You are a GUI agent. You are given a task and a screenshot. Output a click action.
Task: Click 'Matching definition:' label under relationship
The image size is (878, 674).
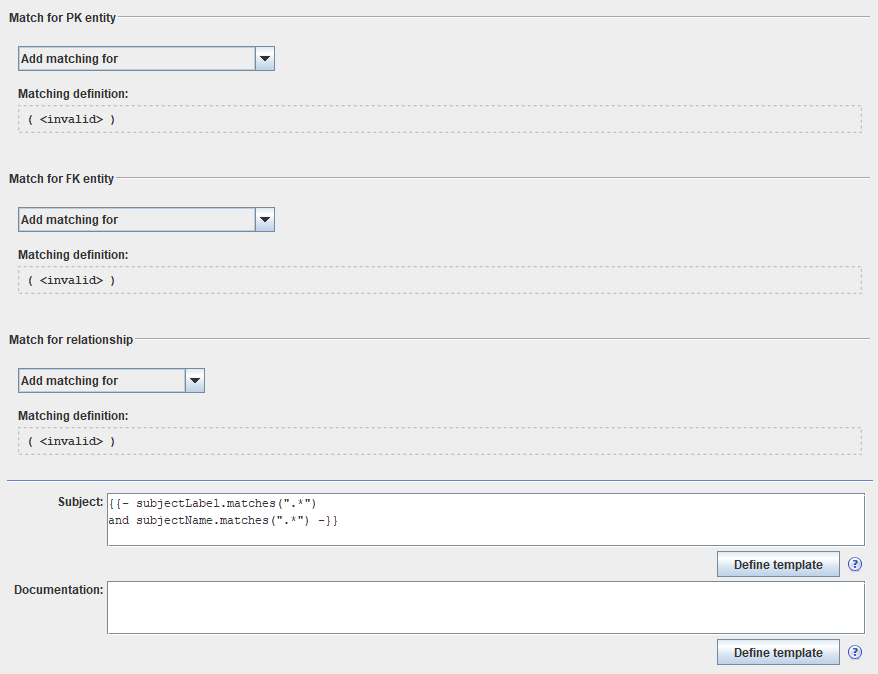[73, 416]
